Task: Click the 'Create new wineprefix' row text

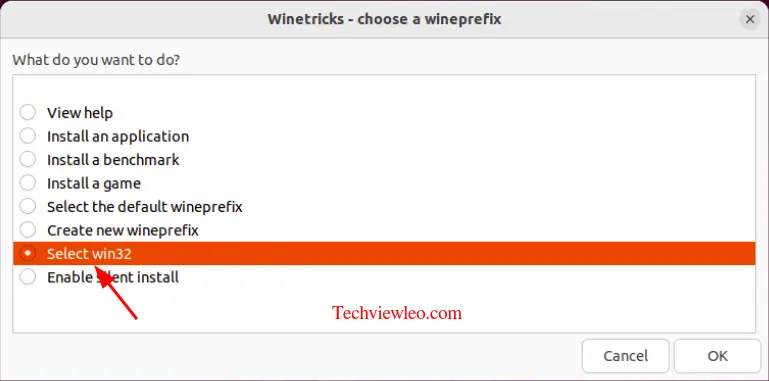Action: pos(123,230)
